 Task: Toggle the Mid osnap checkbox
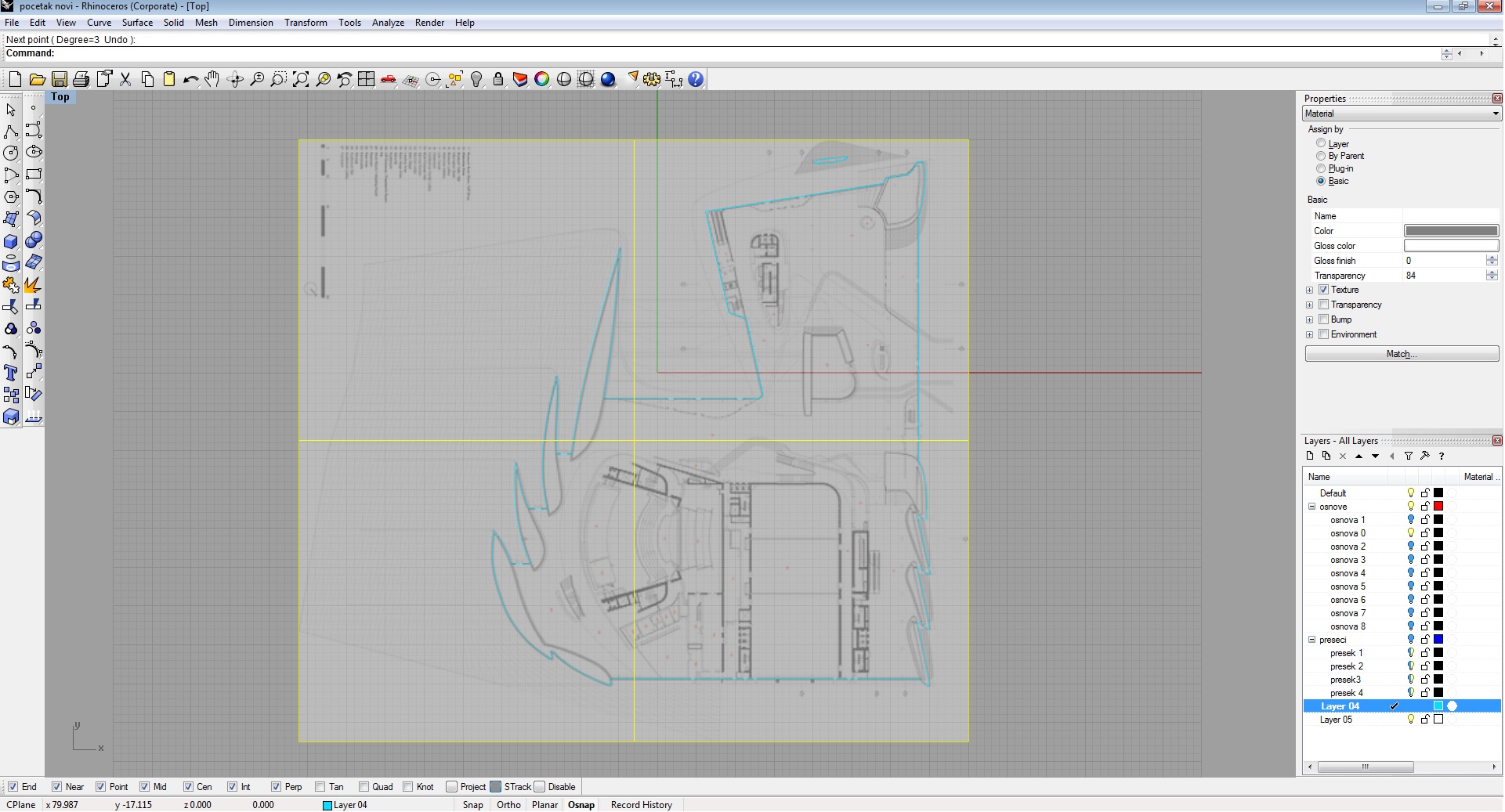(145, 787)
